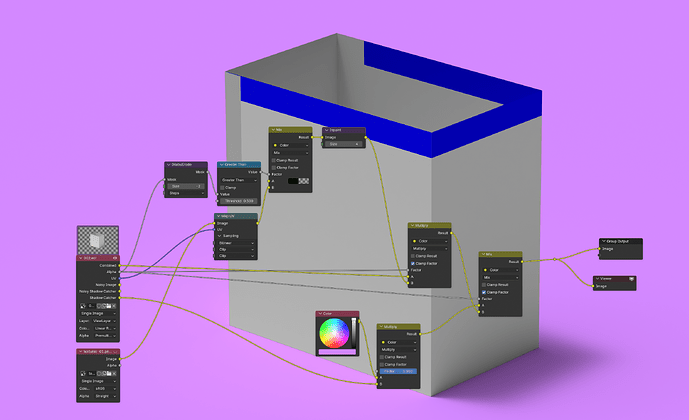Enable Clamp Factor in Mix node beside Inpaint
The width and height of the screenshot is (689, 420).
click(274, 167)
